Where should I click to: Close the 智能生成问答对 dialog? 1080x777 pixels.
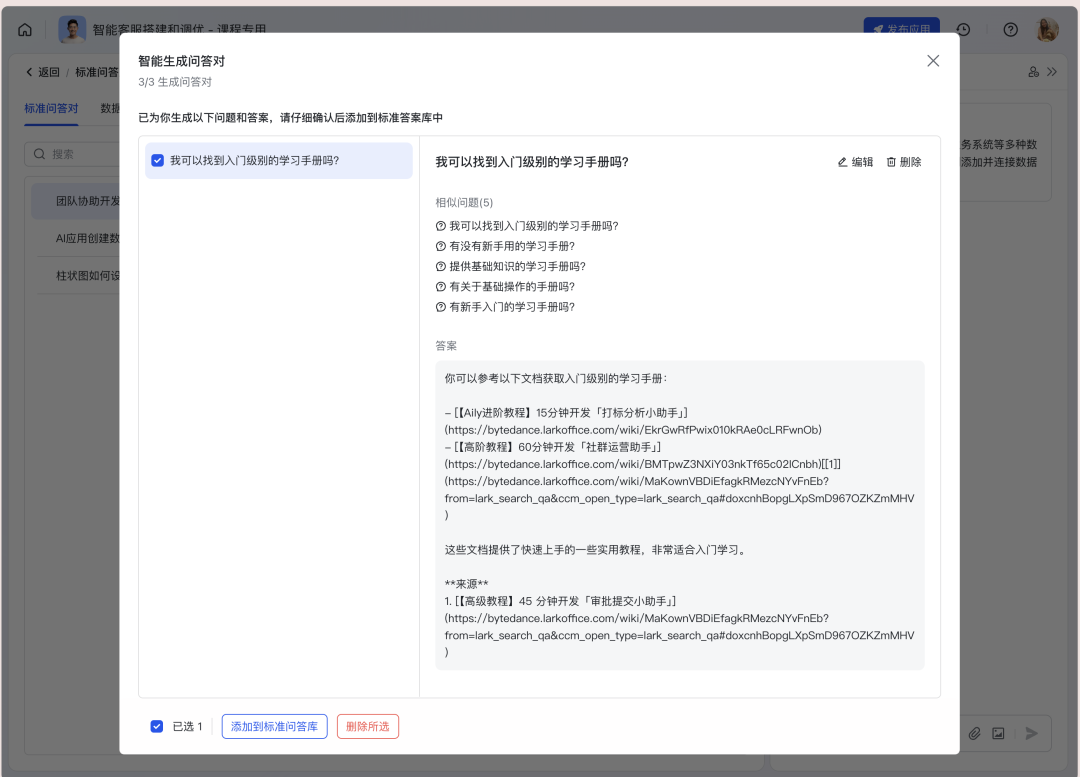click(x=933, y=61)
